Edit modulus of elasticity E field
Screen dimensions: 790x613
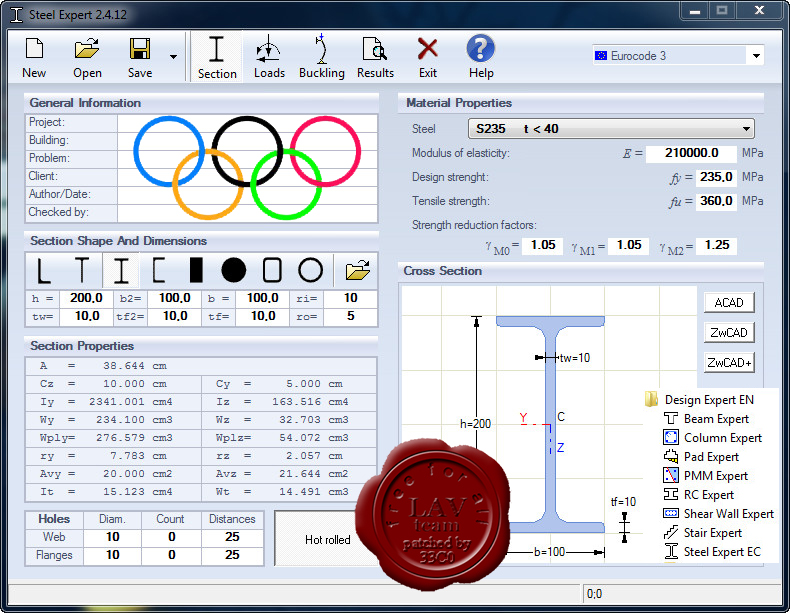[691, 153]
